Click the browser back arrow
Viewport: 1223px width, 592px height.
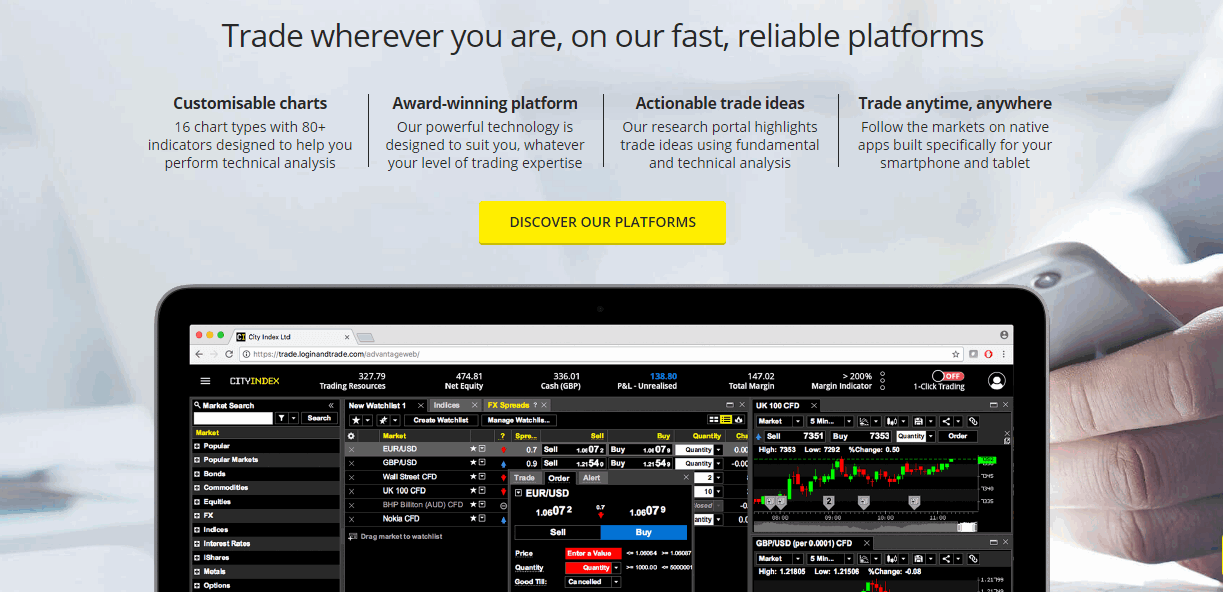[199, 354]
